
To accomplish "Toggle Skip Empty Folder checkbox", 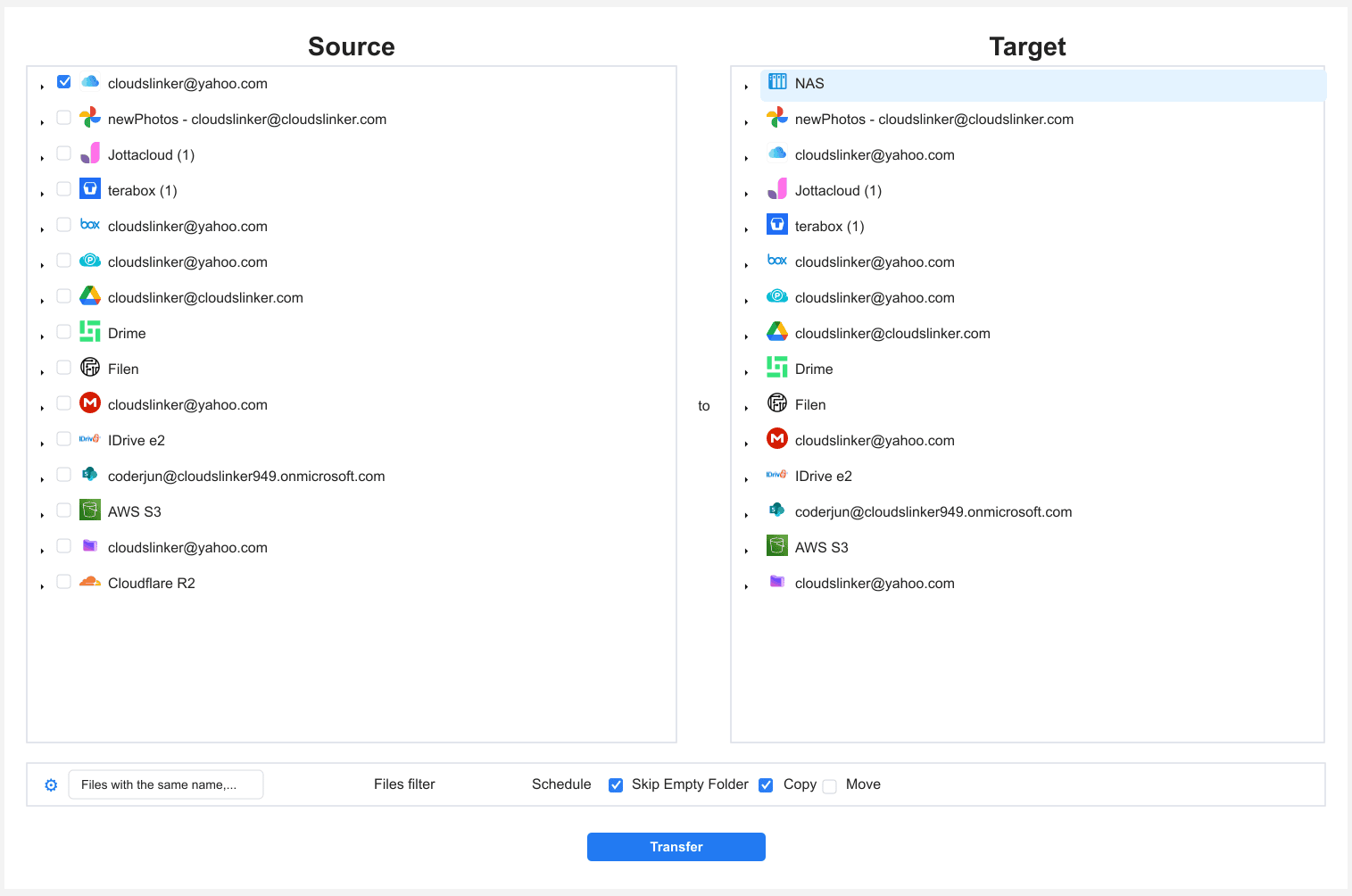I will pyautogui.click(x=616, y=785).
